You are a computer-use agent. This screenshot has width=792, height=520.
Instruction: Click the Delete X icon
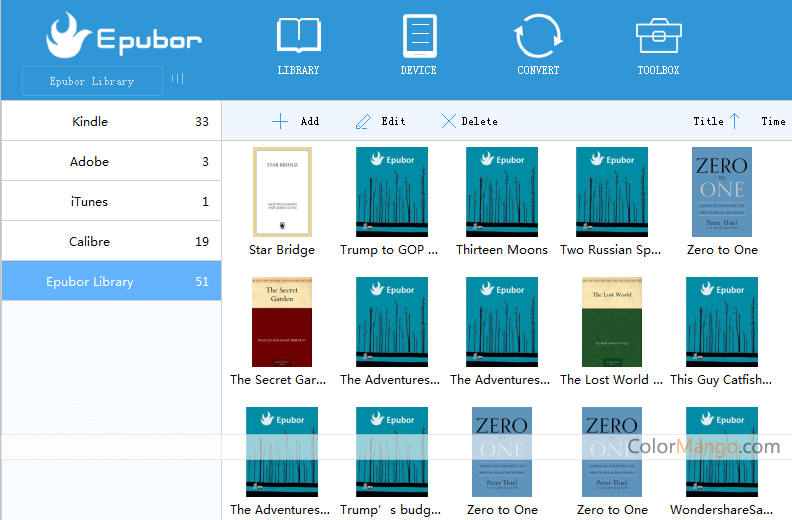[x=449, y=121]
